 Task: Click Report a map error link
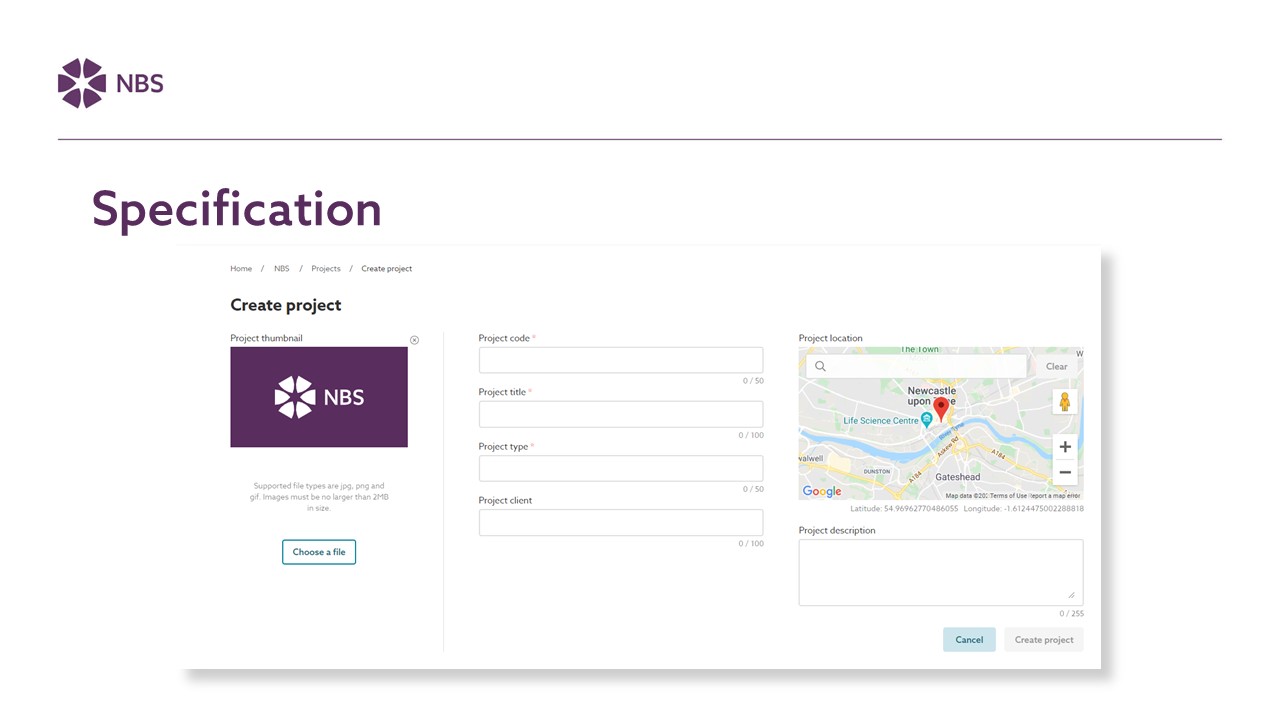(1055, 496)
